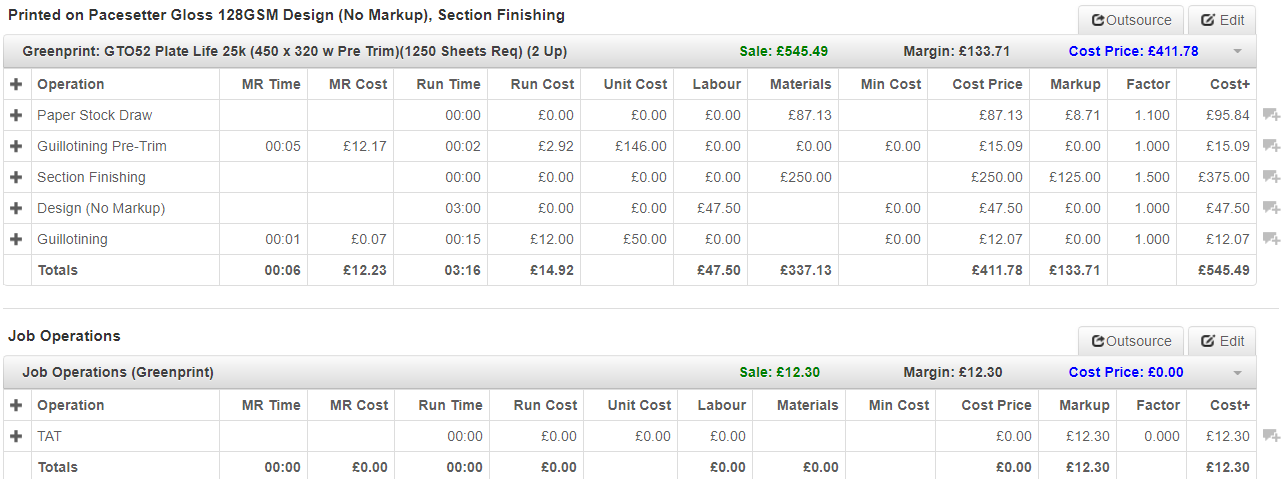Add comment on Guillotining Pre-Trim row
Image resolution: width=1287 pixels, height=479 pixels.
[1271, 147]
